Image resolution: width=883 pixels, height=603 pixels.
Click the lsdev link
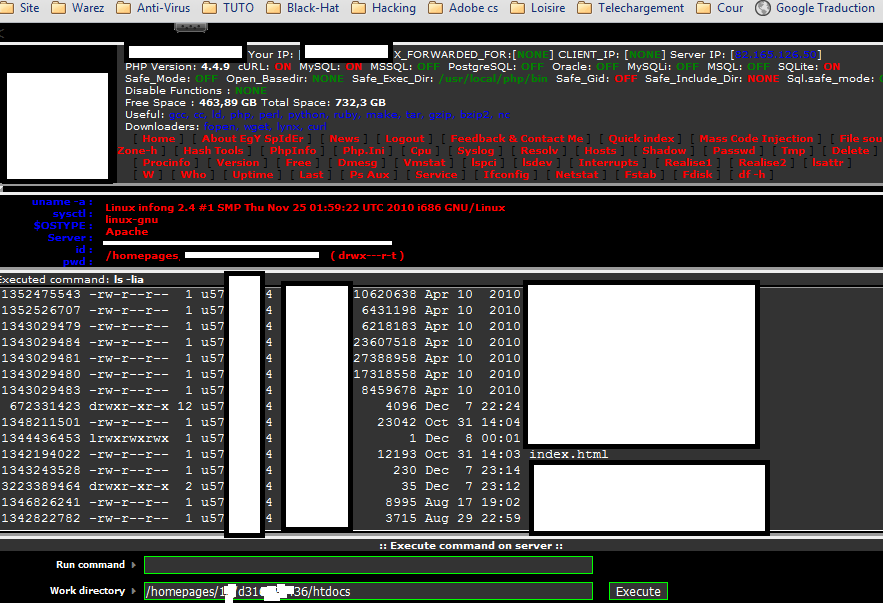[537, 162]
